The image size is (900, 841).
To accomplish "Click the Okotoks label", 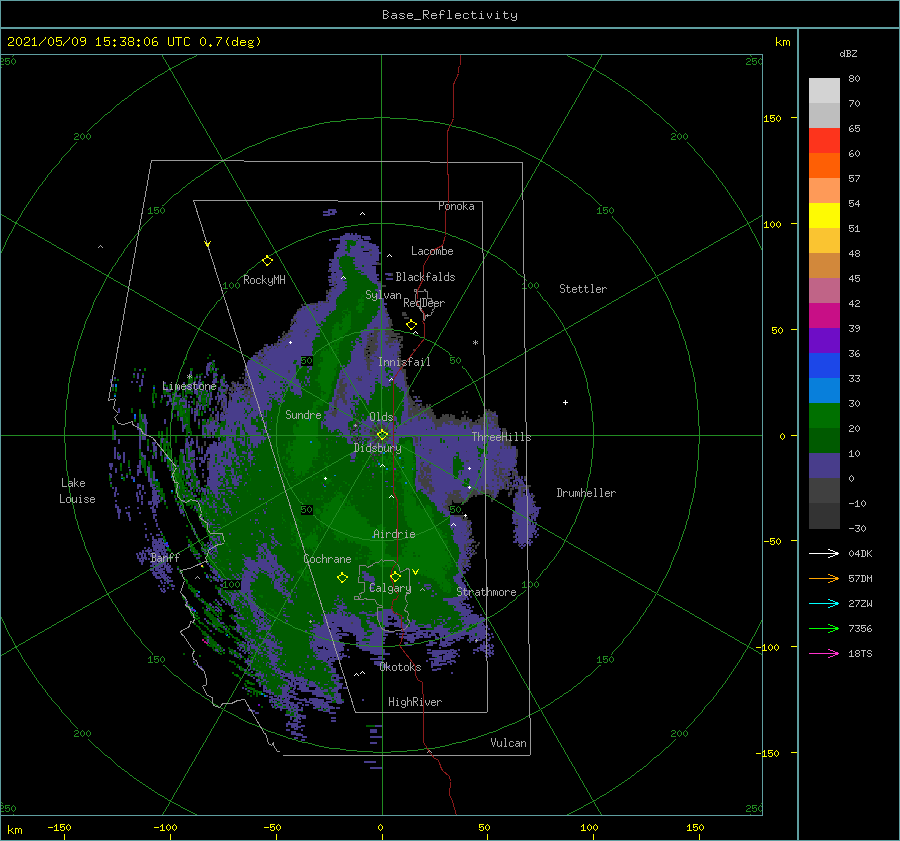I will coord(400,666).
